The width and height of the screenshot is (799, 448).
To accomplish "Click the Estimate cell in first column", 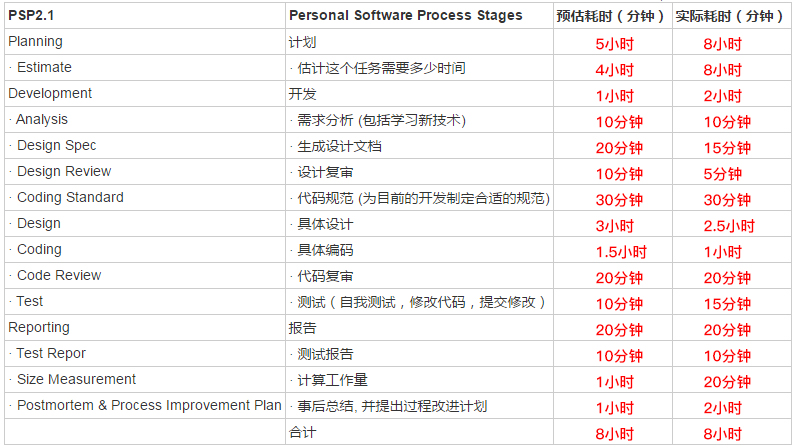I will (x=44, y=68).
